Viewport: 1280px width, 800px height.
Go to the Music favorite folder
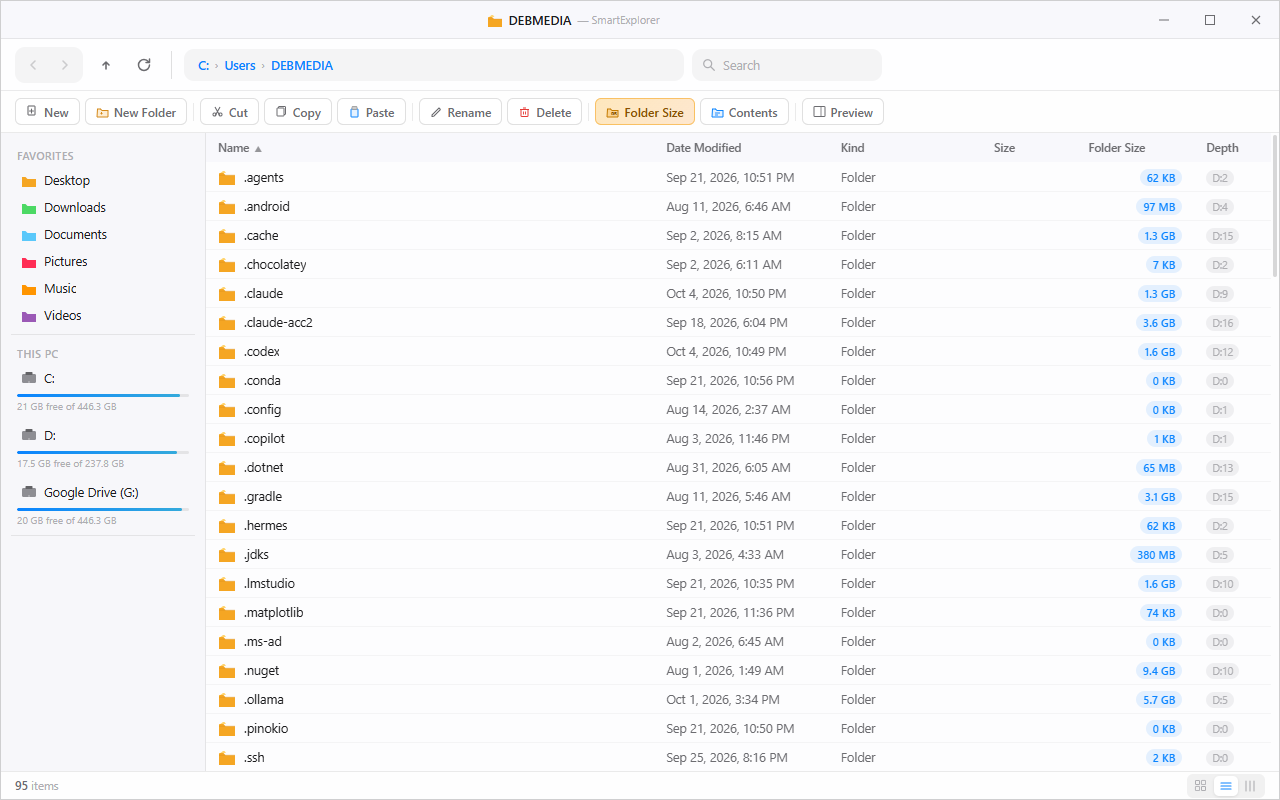[x=103, y=289]
